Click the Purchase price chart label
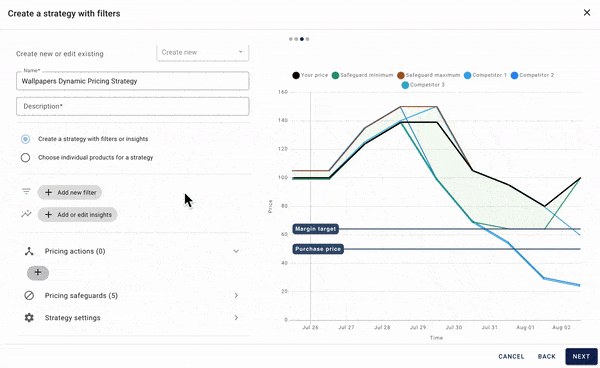 click(318, 249)
